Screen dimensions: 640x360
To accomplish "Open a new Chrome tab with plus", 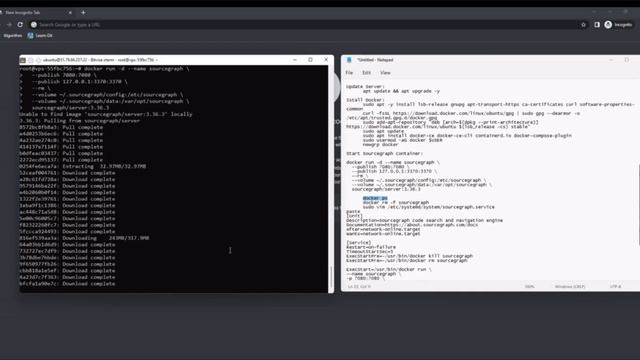I will (x=83, y=13).
